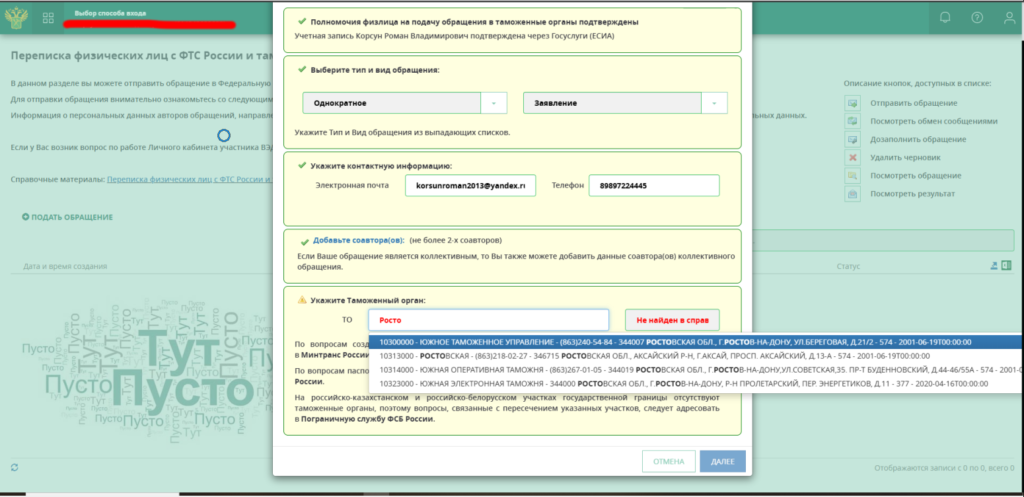
Task: Open the 'Однократное' combo box
Action: pyautogui.click(x=405, y=103)
